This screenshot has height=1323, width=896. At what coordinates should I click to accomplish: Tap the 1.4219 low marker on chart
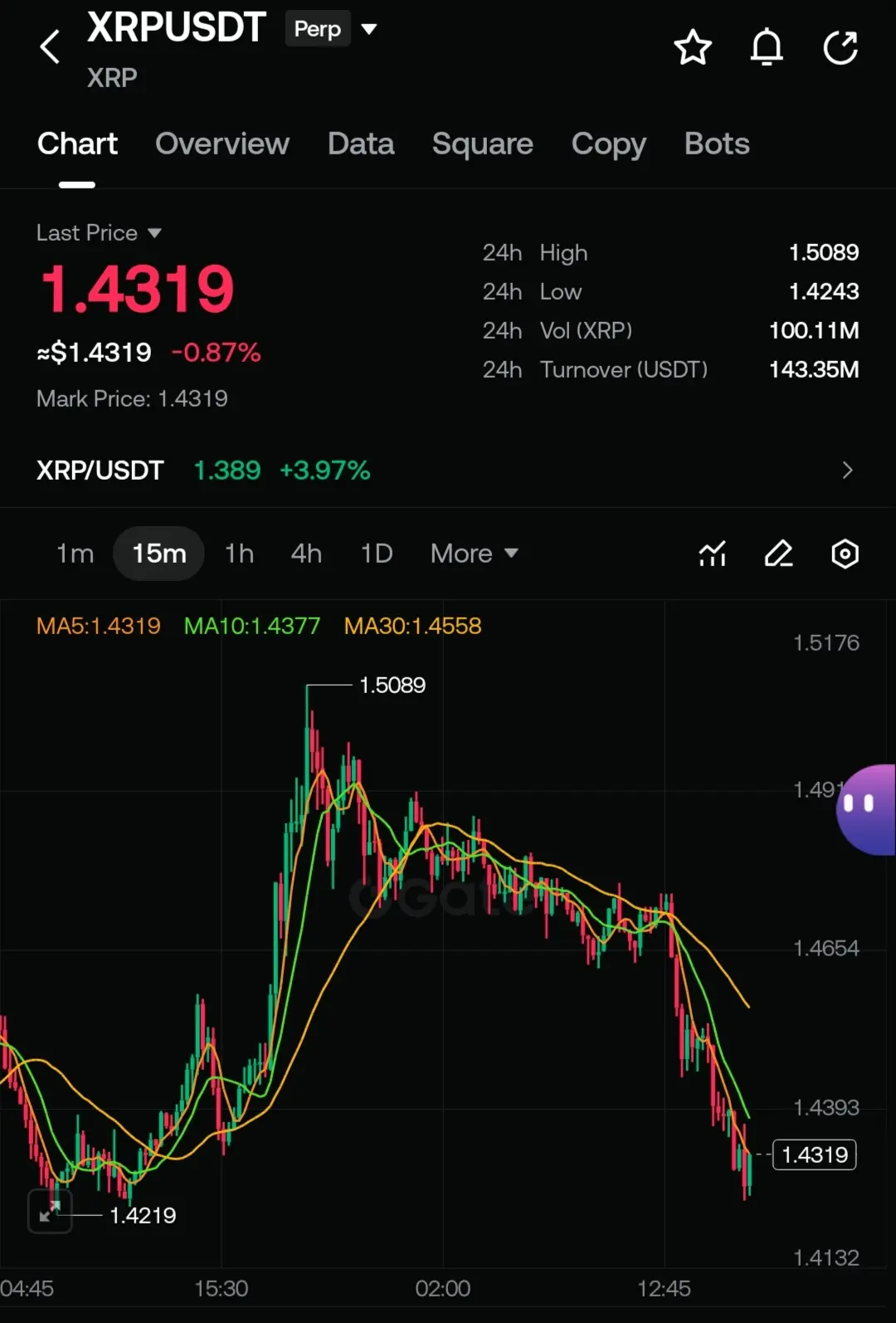point(143,1215)
